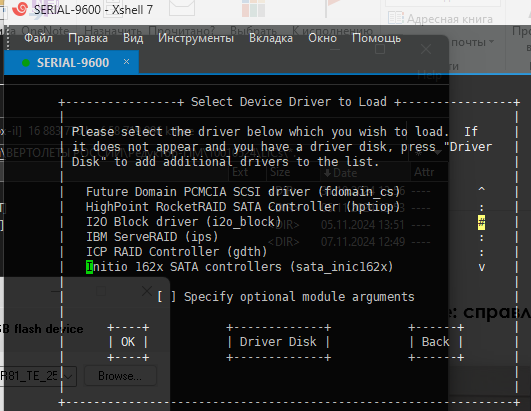
Task: Close the SERIAL-9600 tab
Action: (x=126, y=62)
